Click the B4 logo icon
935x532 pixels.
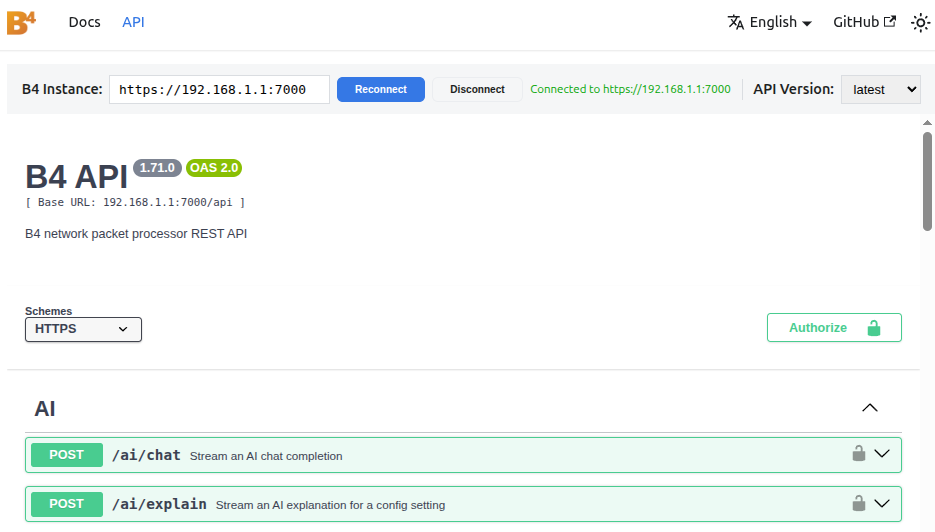click(21, 23)
